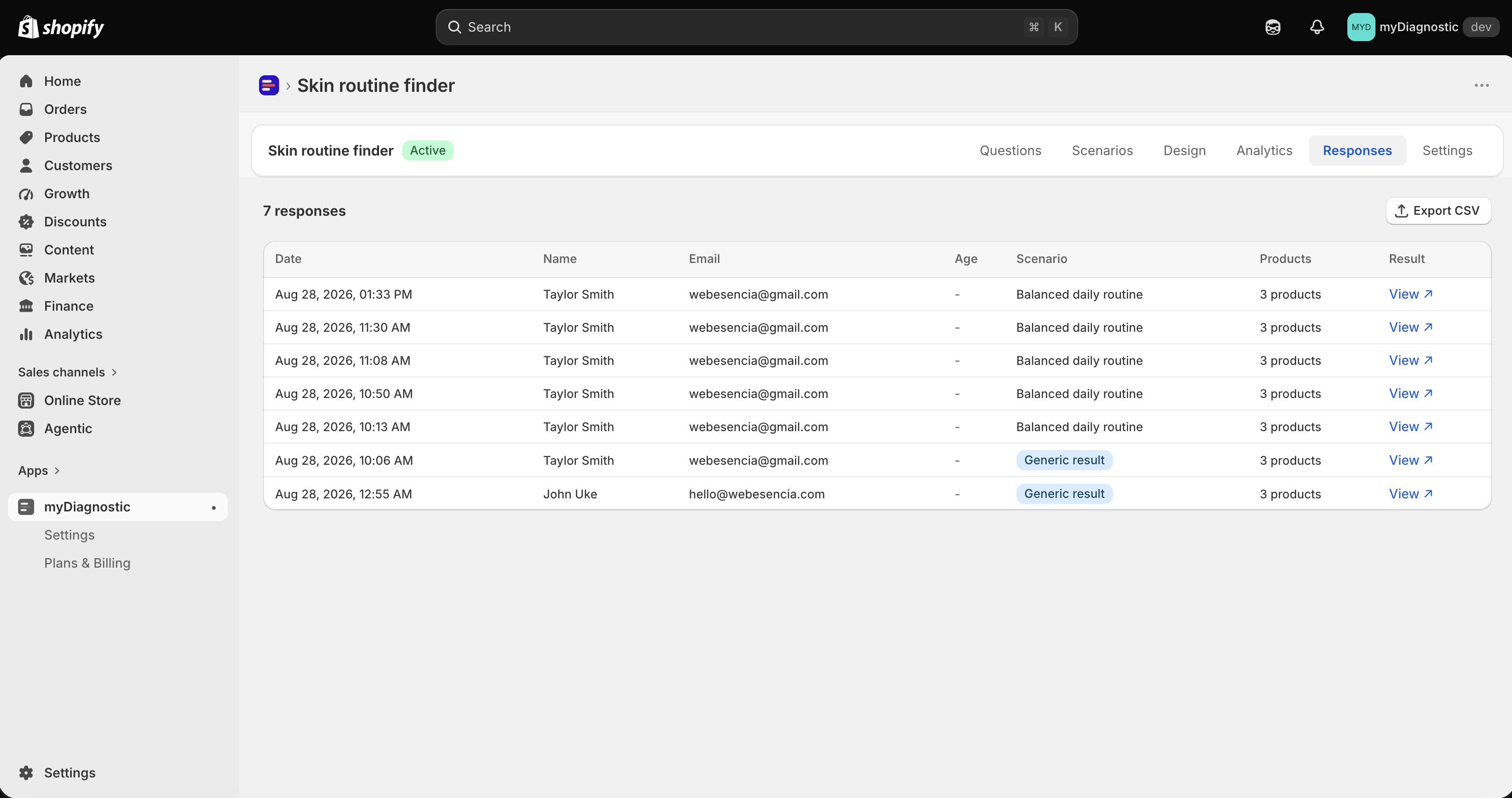Switch to the Scenarios tab

click(x=1102, y=151)
